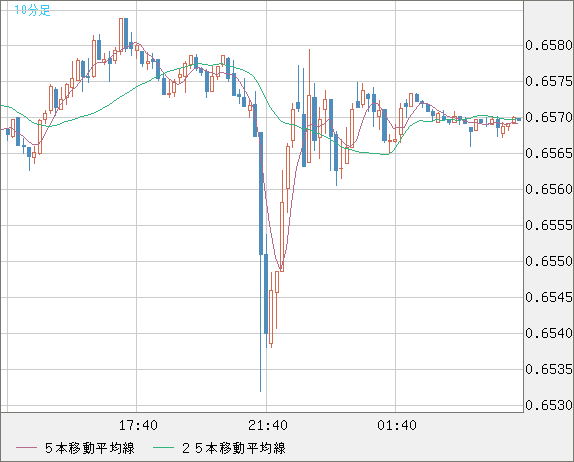
Task: Click the purple 5-period legend line swatch
Action: [x=26, y=448]
